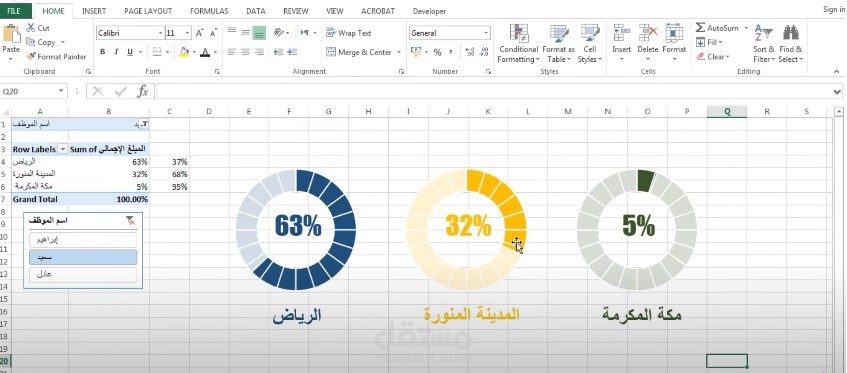The image size is (847, 373).
Task: Switch to the Developer tab
Action: 429,11
